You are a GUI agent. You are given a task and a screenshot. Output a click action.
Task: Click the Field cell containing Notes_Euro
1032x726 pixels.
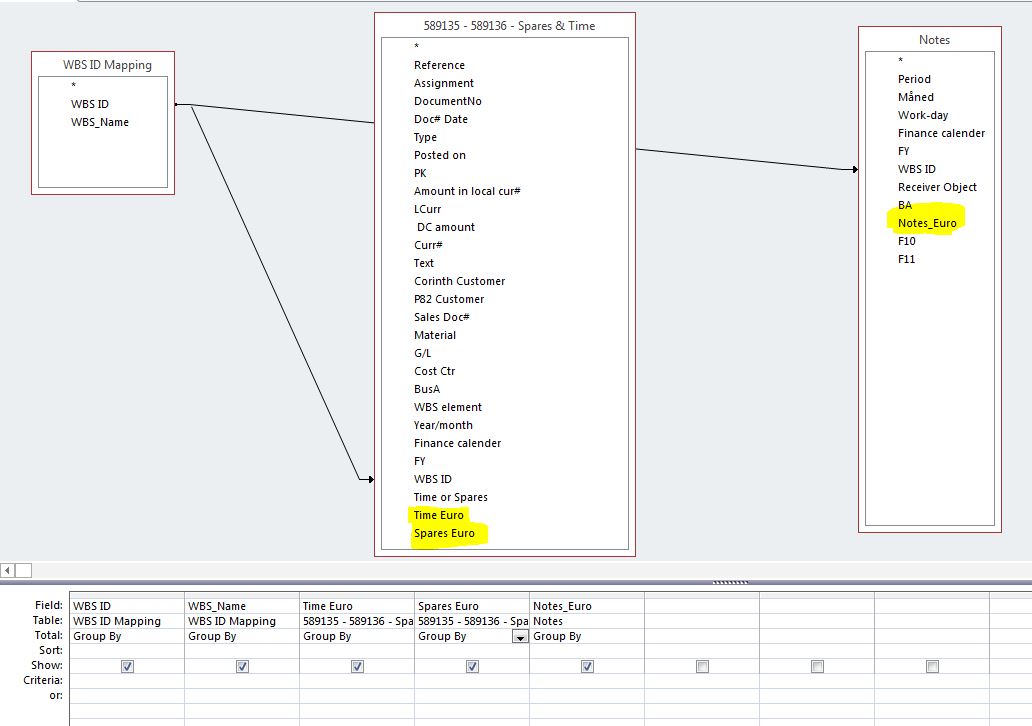point(587,606)
